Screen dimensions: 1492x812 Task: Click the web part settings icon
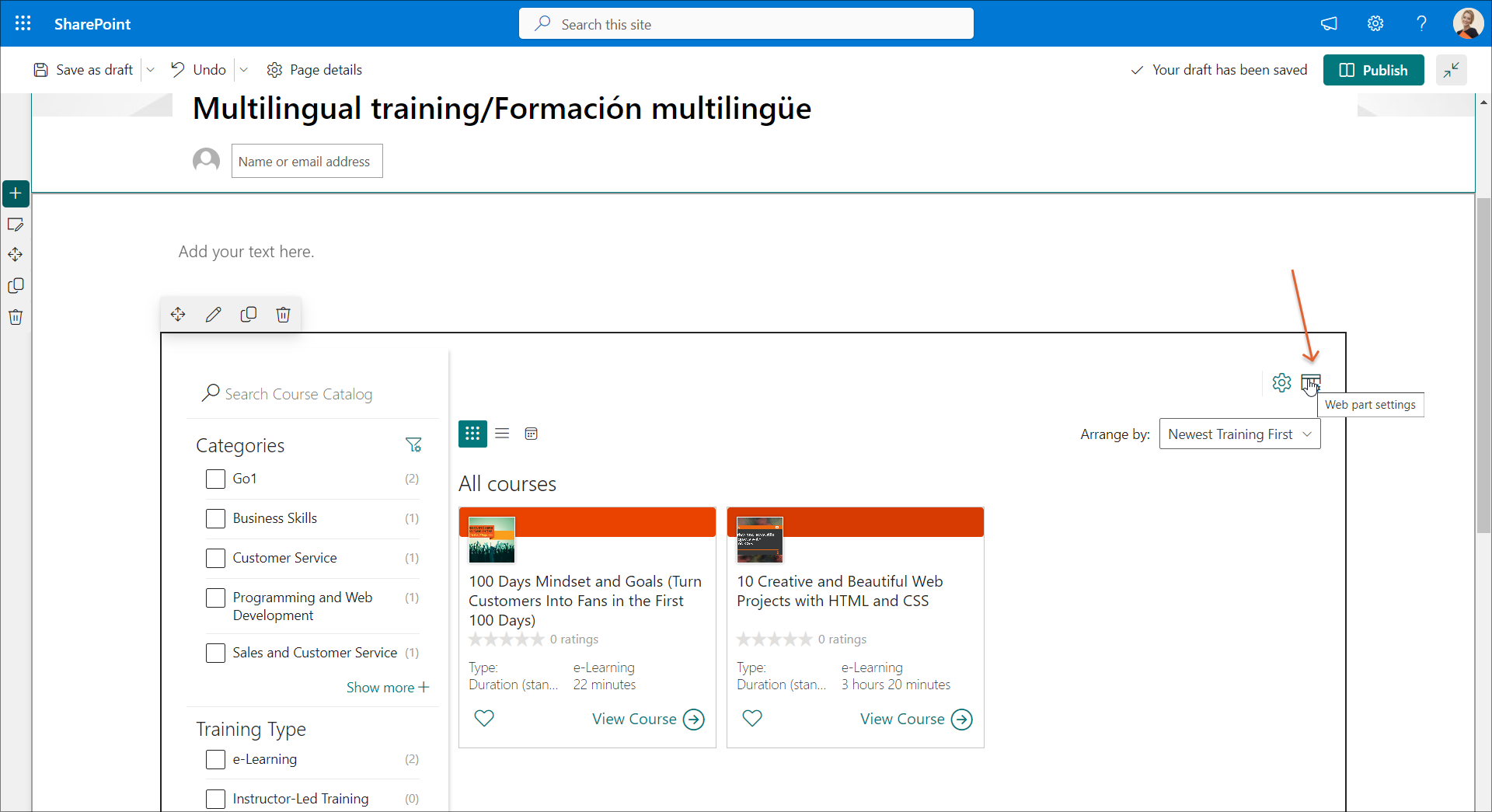click(x=1311, y=382)
